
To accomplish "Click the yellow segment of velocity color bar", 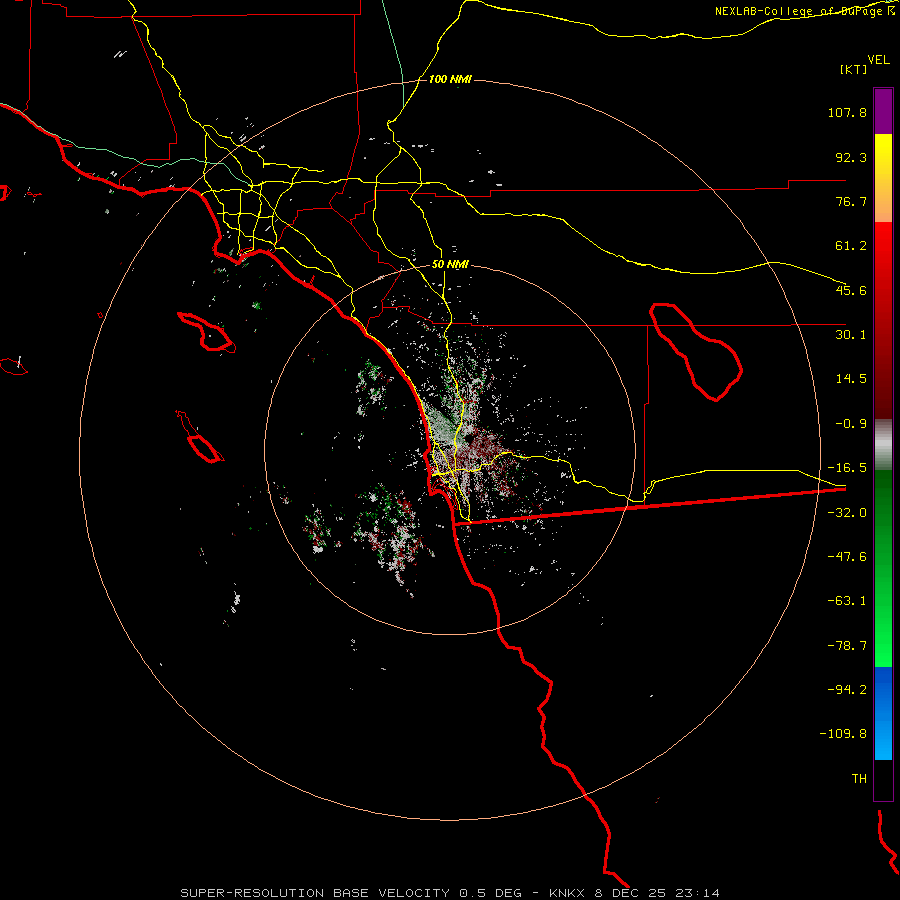I will click(x=883, y=178).
